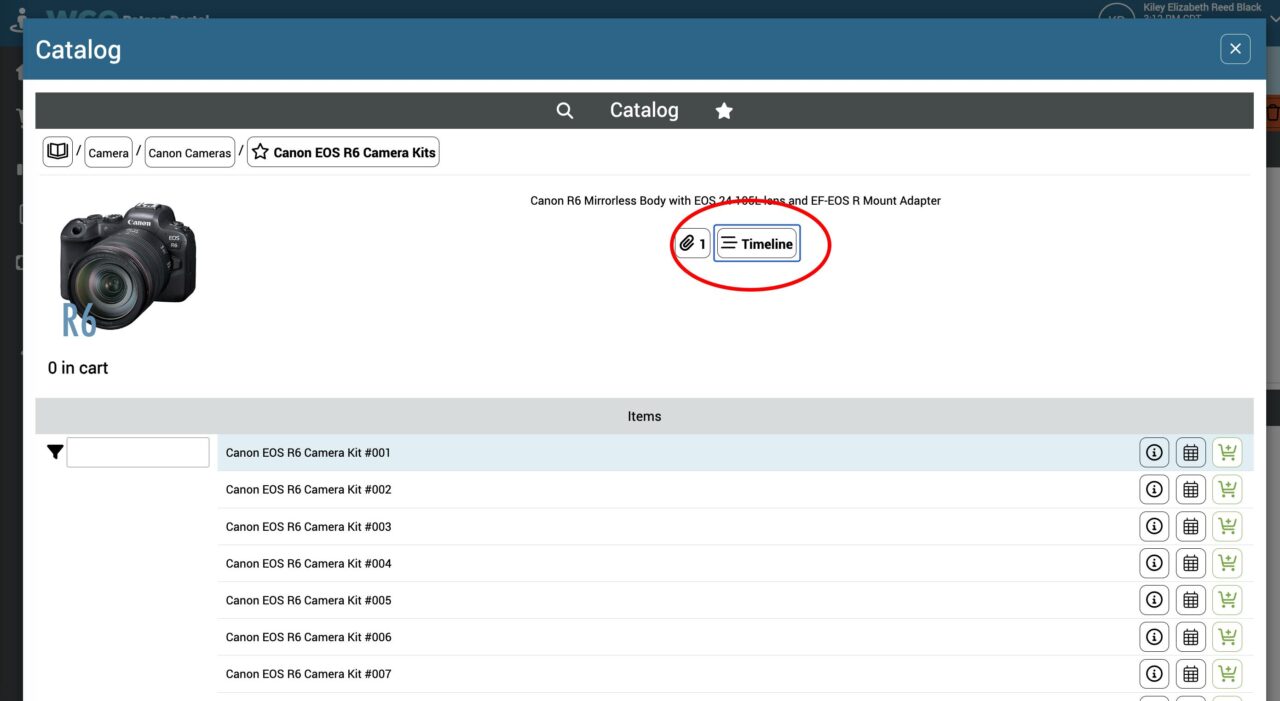Open calendar for Camera Kit #004
This screenshot has height=701, width=1280.
pyautogui.click(x=1190, y=563)
